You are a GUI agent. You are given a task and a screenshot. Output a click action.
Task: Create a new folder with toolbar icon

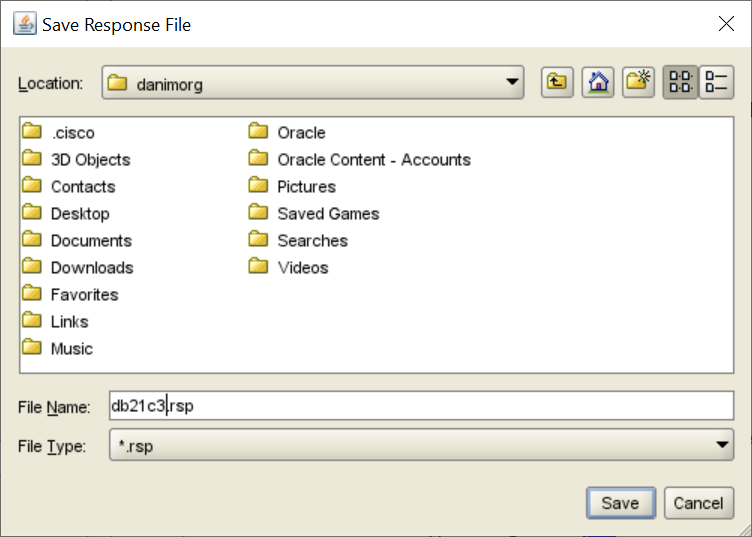click(638, 83)
